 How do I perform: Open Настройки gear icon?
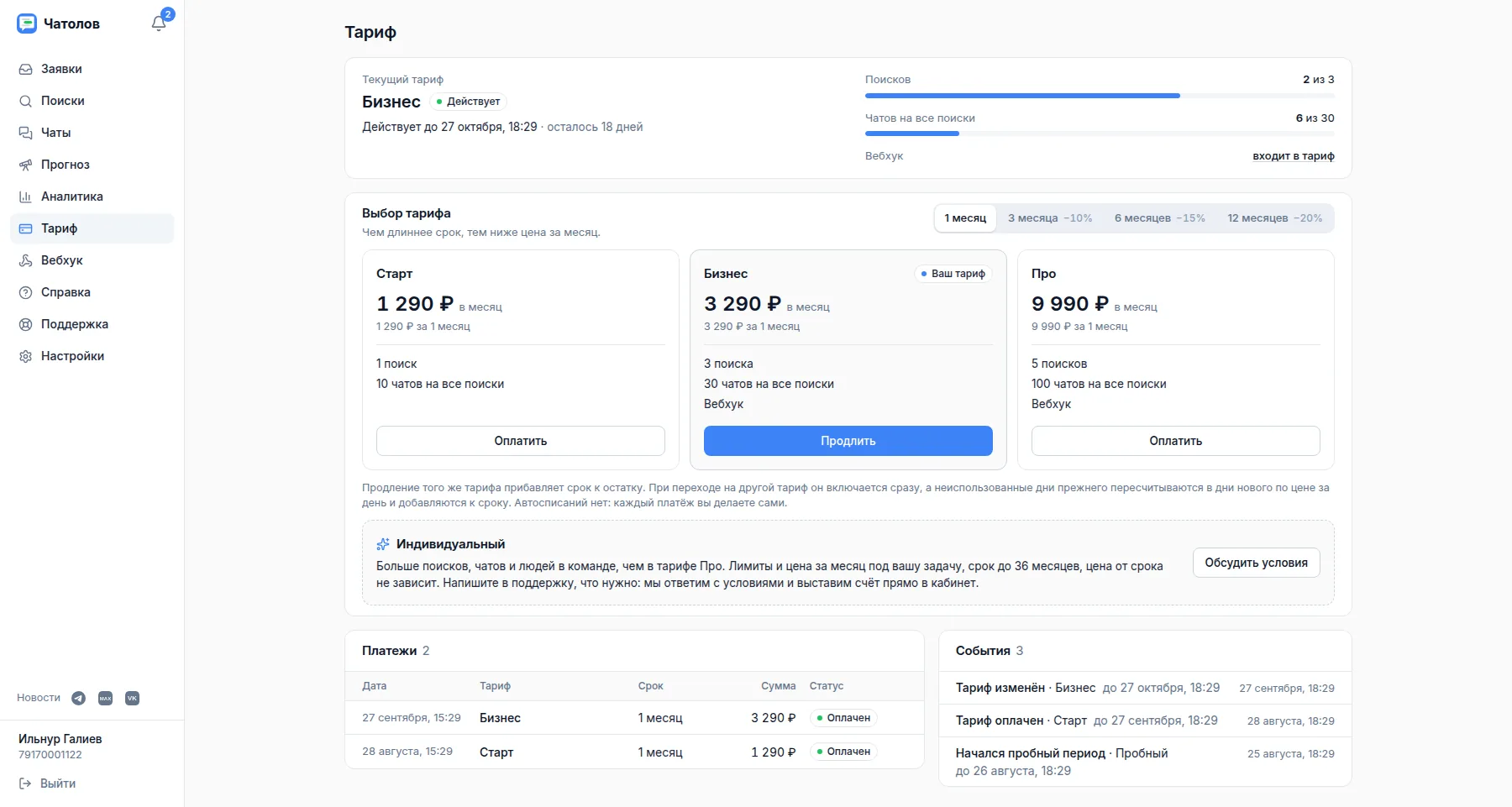(x=26, y=356)
